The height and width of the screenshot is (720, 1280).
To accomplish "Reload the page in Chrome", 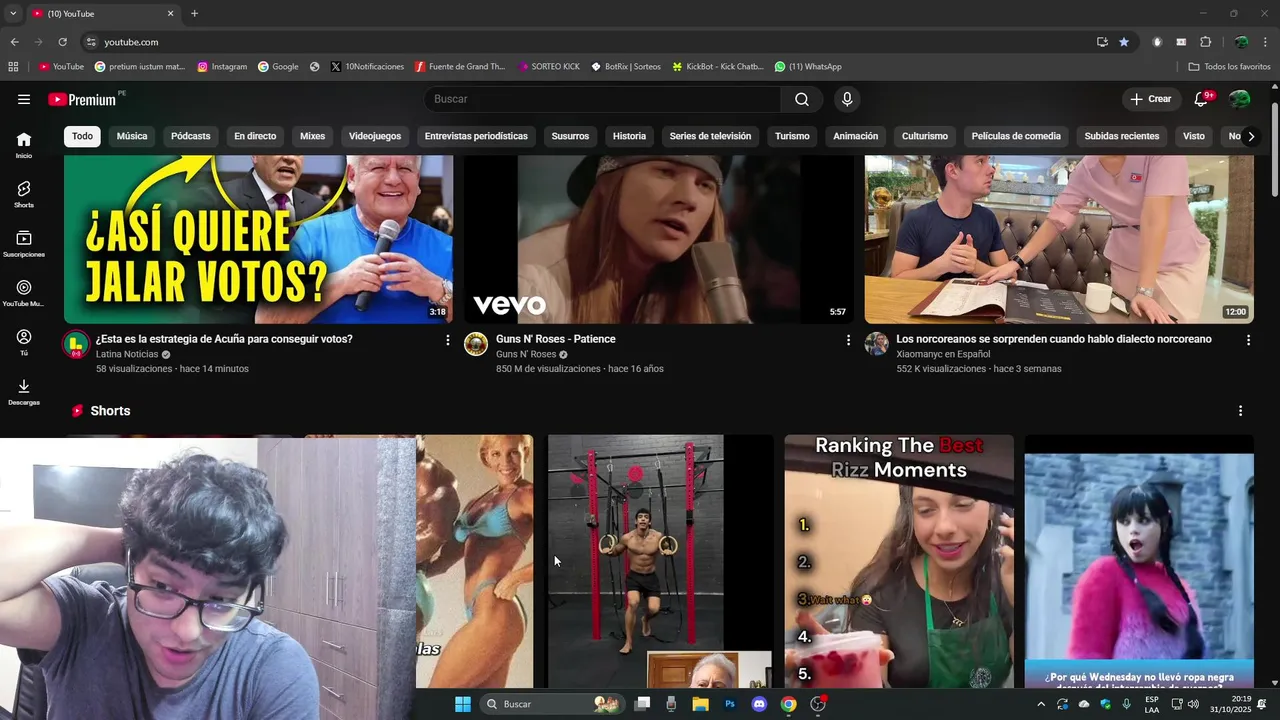I will (62, 42).
